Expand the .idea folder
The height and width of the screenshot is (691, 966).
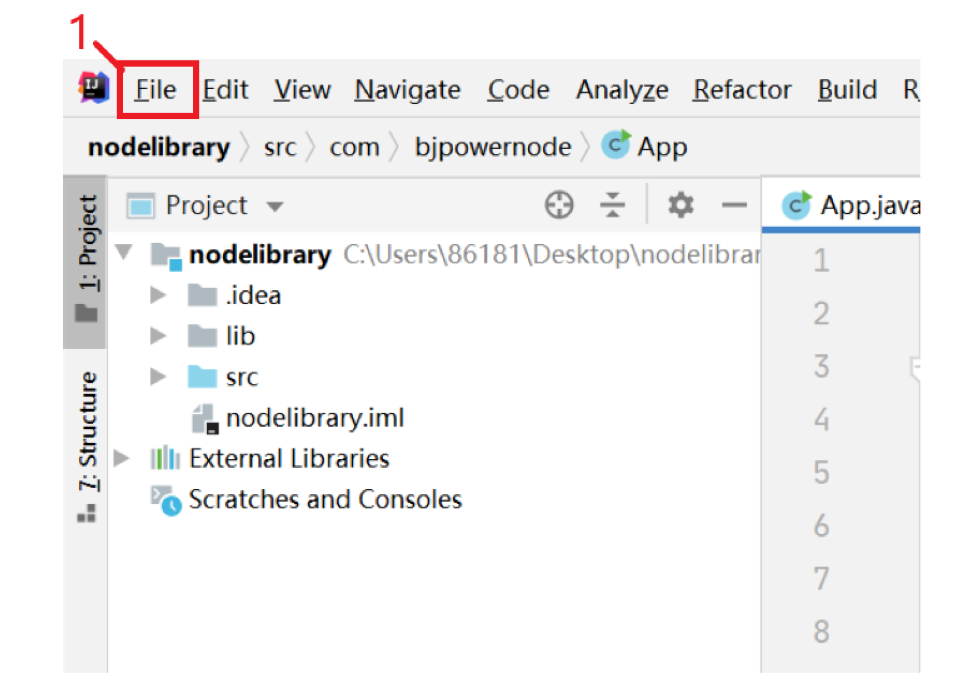[x=158, y=296]
